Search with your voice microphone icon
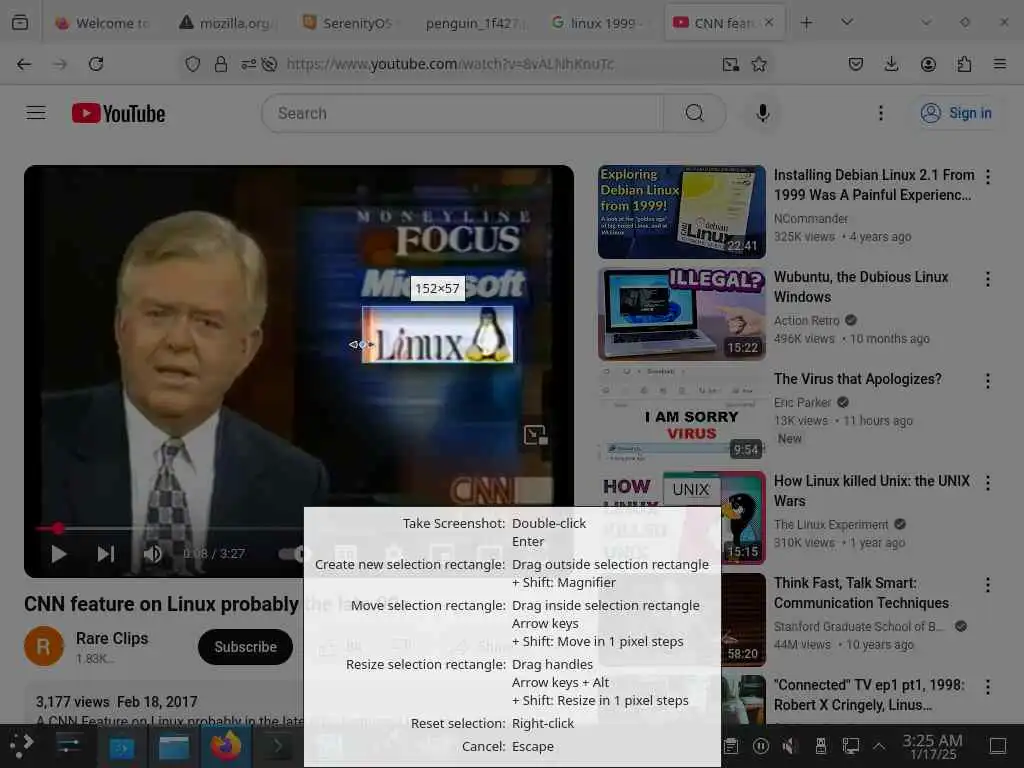Screen dimensions: 1024x768 click(x=762, y=113)
